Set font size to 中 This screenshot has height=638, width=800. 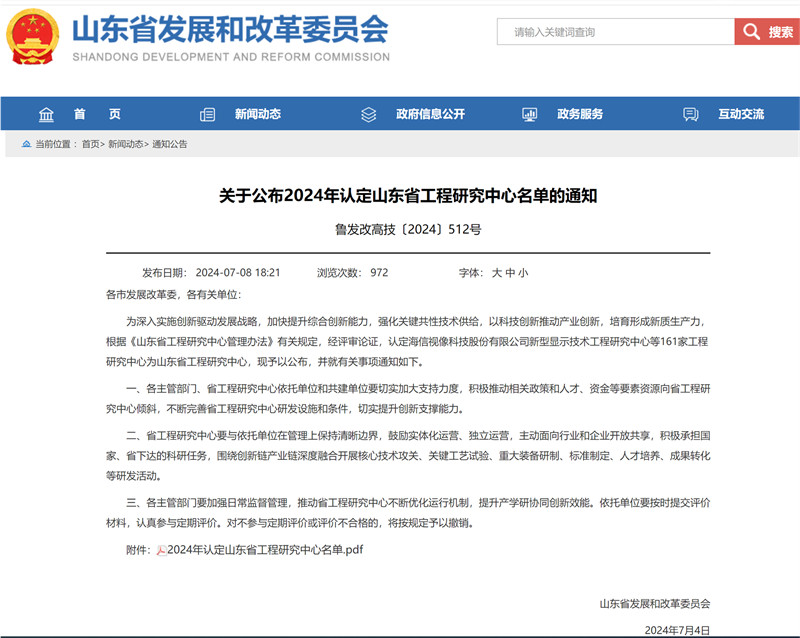point(510,273)
